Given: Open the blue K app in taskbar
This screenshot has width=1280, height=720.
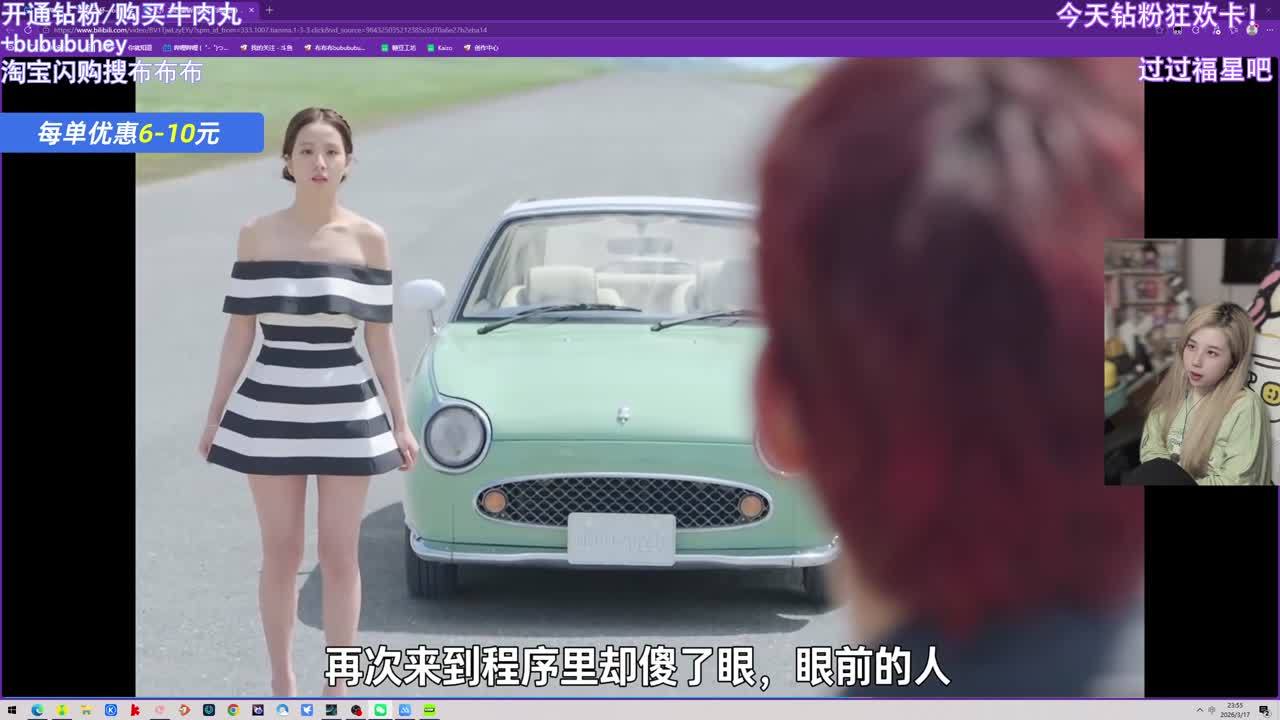Looking at the screenshot, I should [x=110, y=710].
